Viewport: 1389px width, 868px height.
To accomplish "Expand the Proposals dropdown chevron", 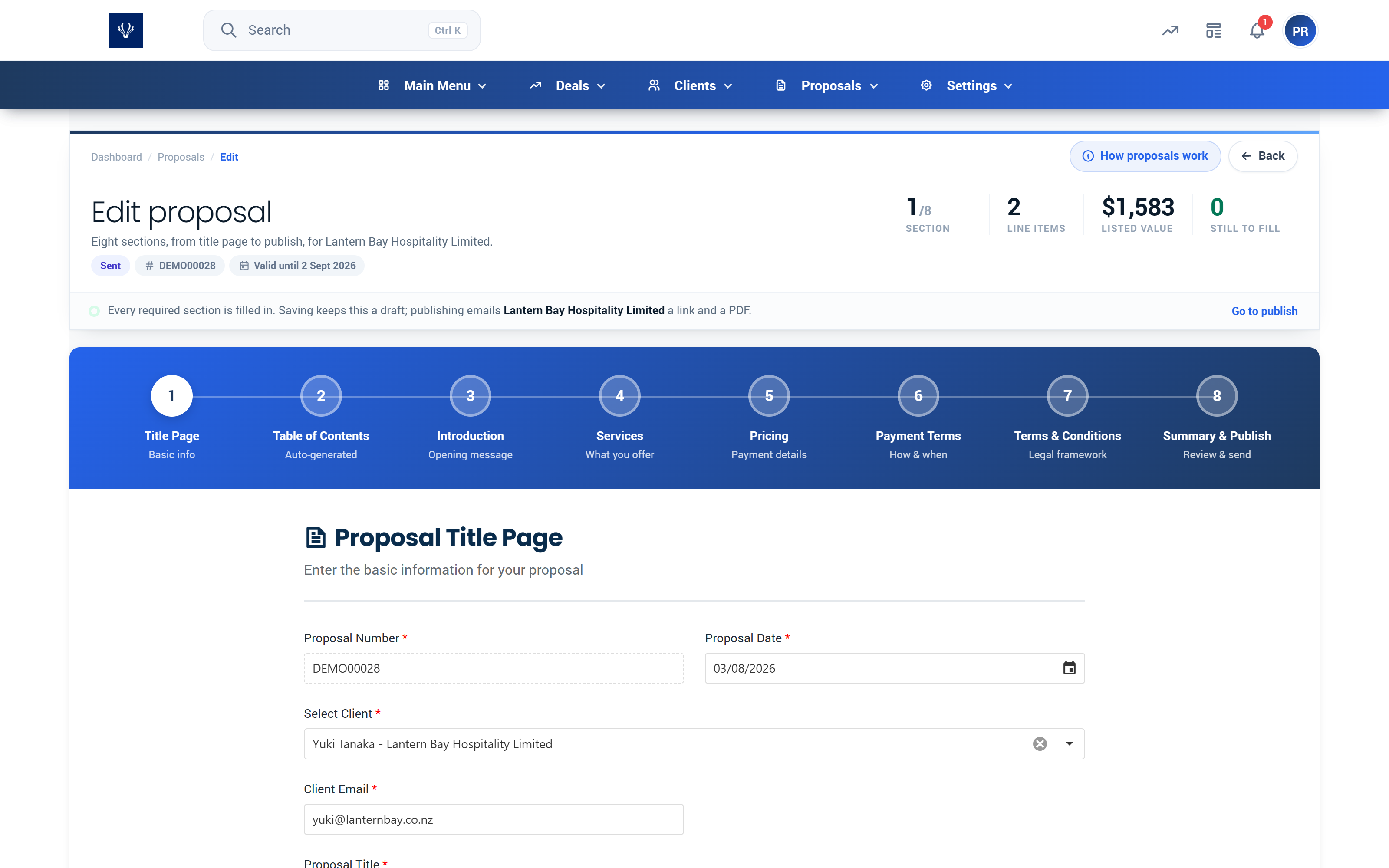I will point(874,86).
